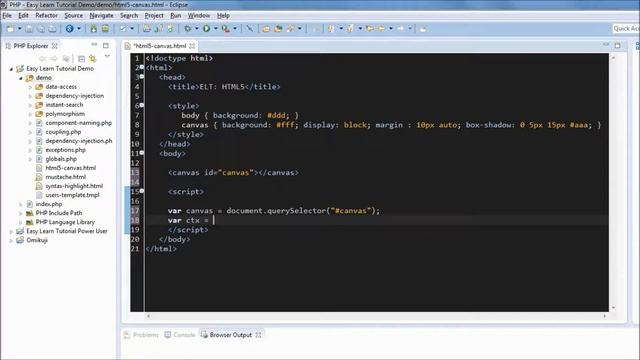The width and height of the screenshot is (640, 360).
Task: Switch to the Console tab
Action: click(180, 335)
